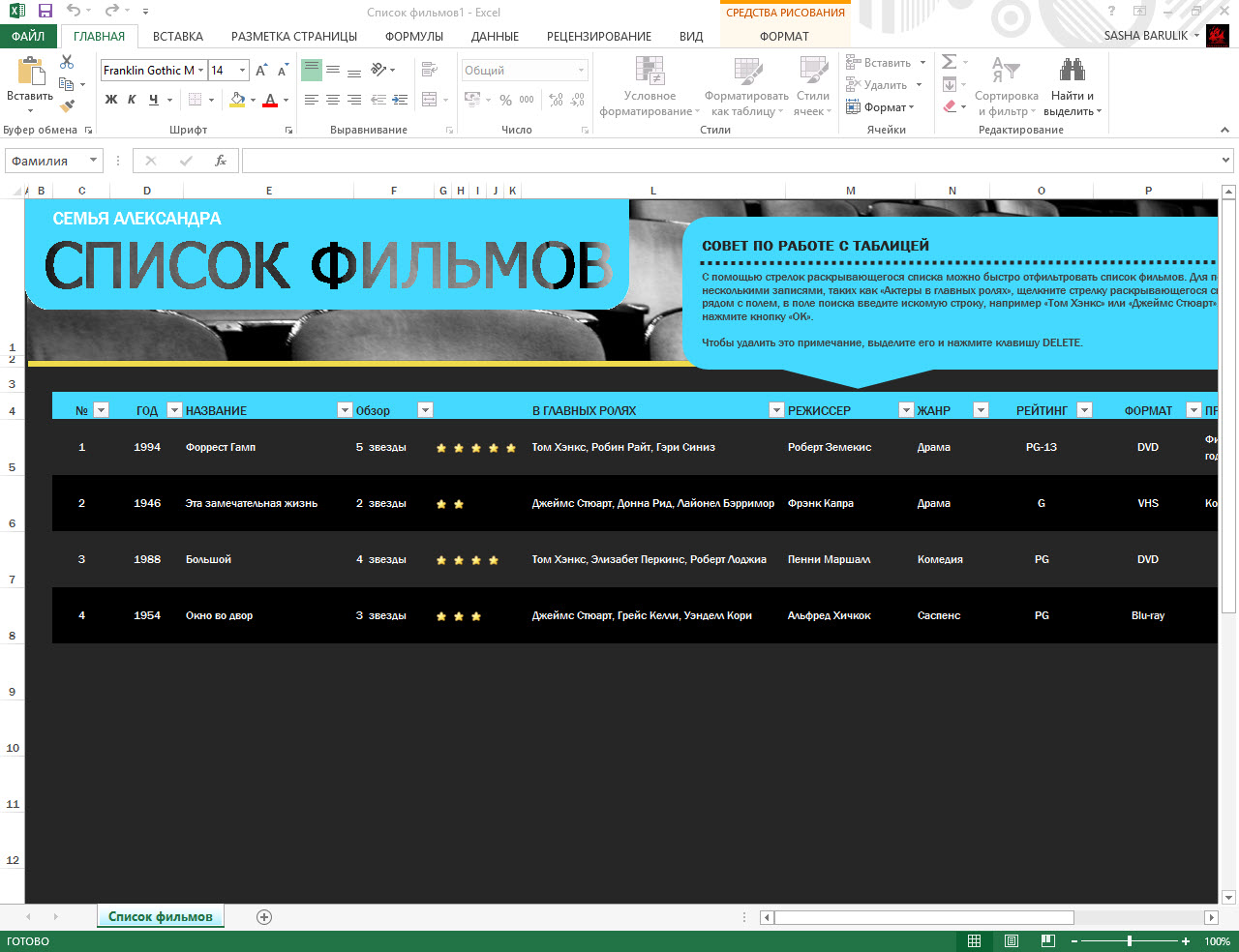Select the Список фильмов sheet tab
The image size is (1239, 952).
coord(161,917)
